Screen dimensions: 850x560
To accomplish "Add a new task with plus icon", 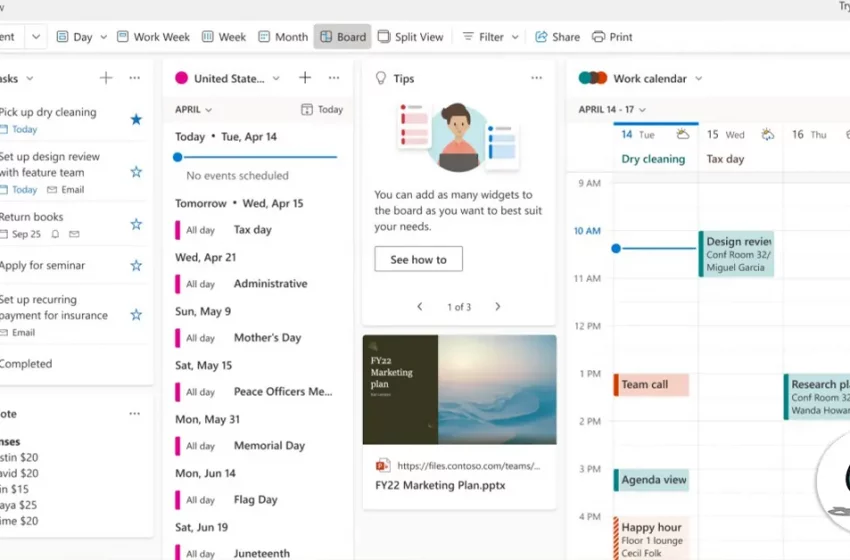I will click(x=106, y=78).
